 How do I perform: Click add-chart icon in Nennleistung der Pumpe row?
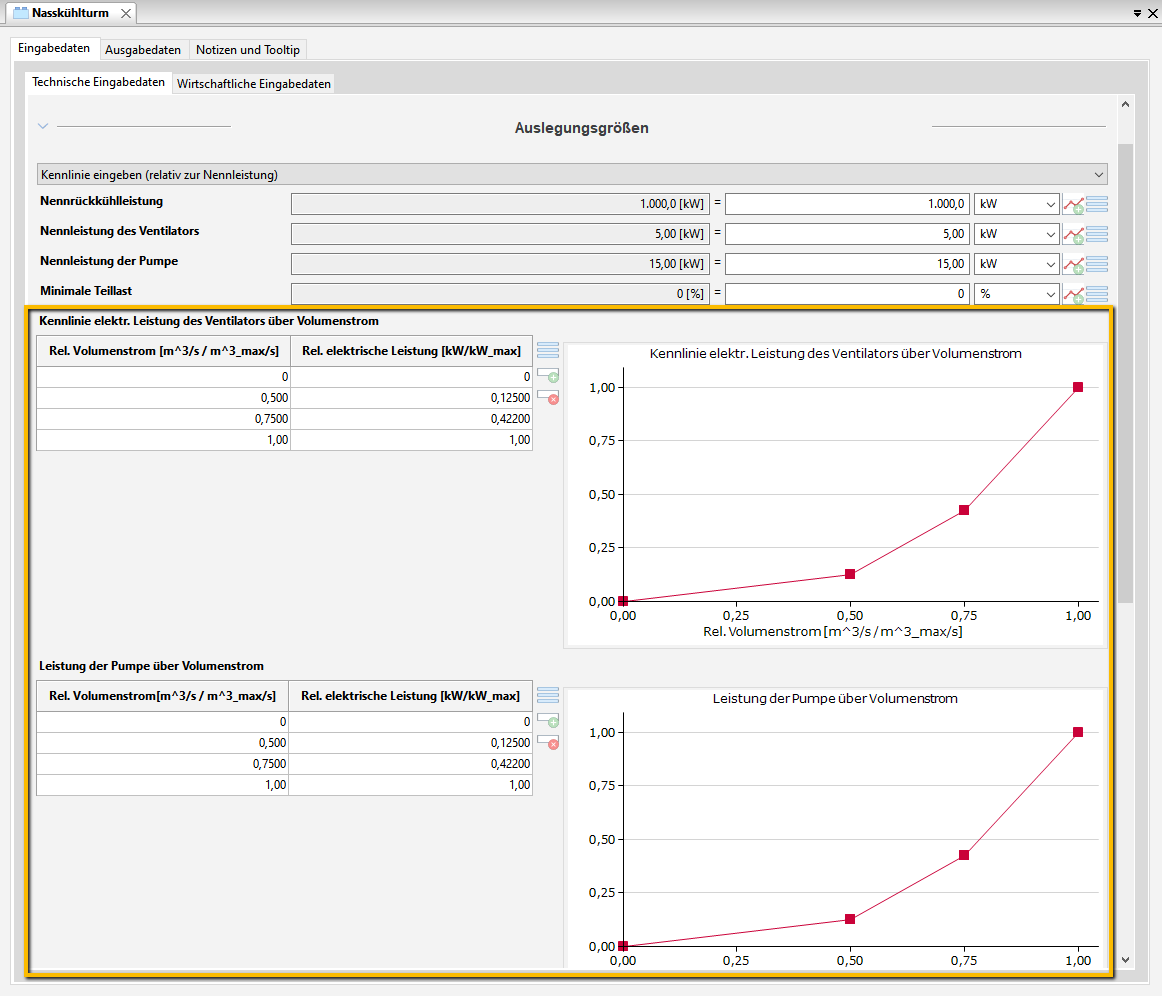1073,265
